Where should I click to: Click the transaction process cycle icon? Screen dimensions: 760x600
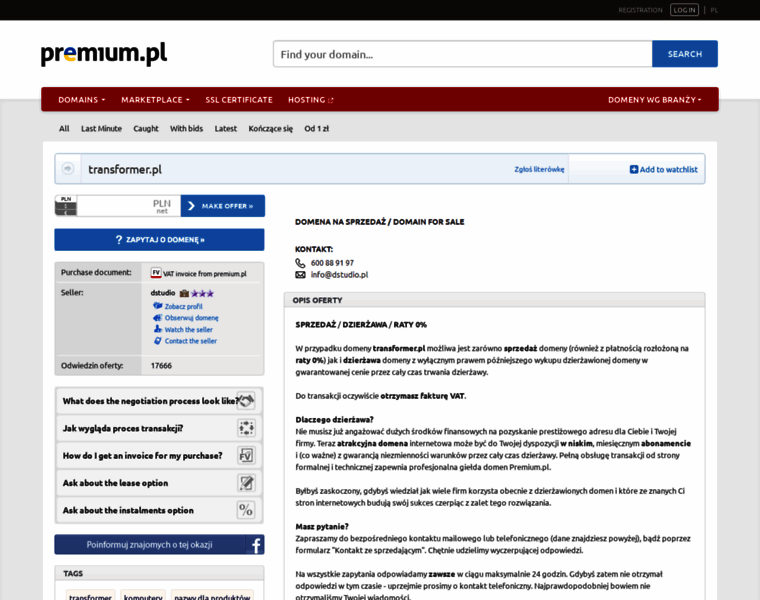[x=246, y=428]
